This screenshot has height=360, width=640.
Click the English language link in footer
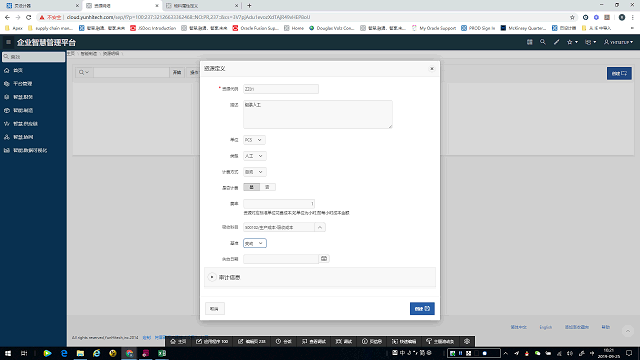click(545, 327)
